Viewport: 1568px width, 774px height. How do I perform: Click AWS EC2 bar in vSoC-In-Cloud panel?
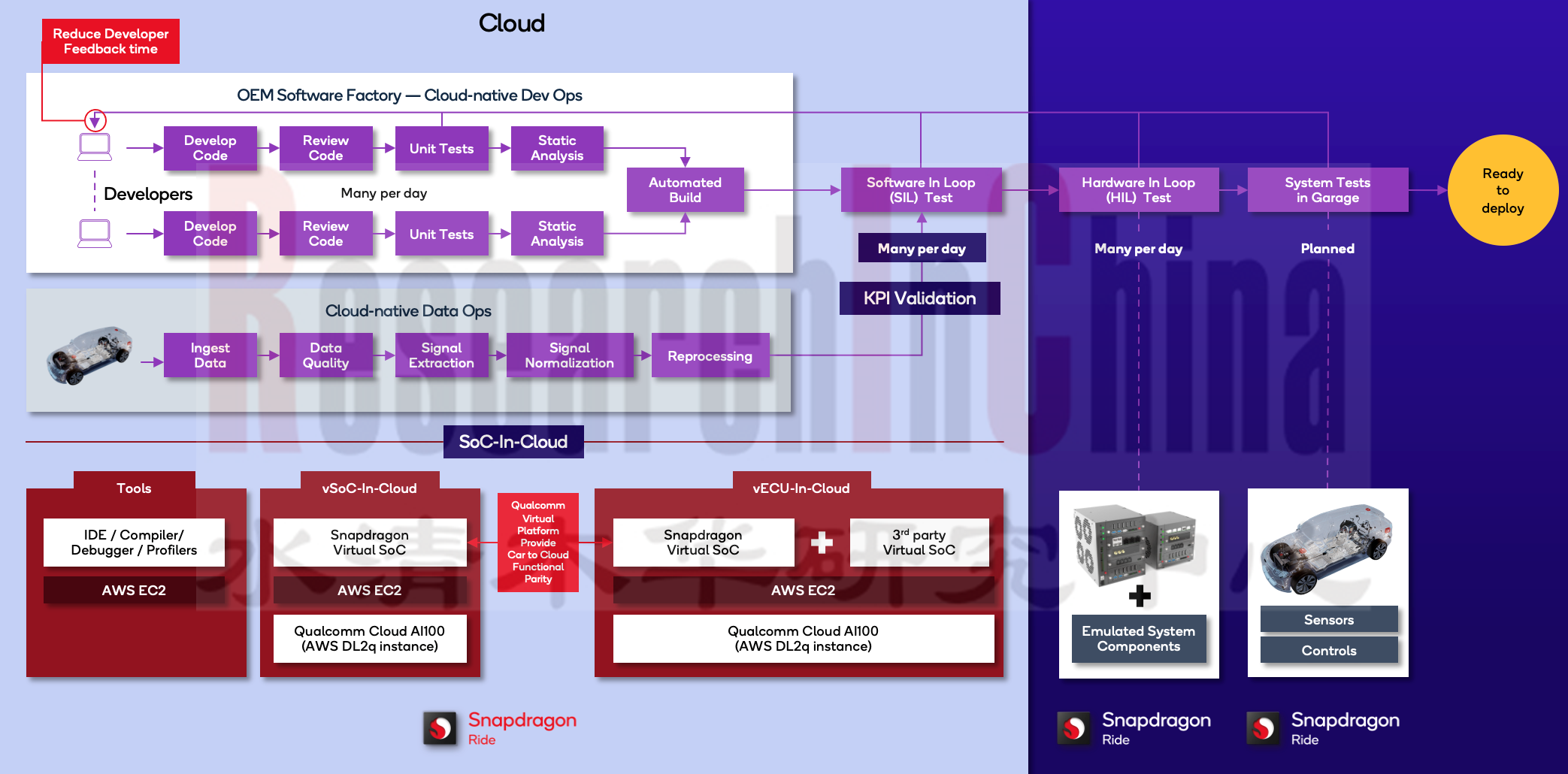pyautogui.click(x=370, y=590)
